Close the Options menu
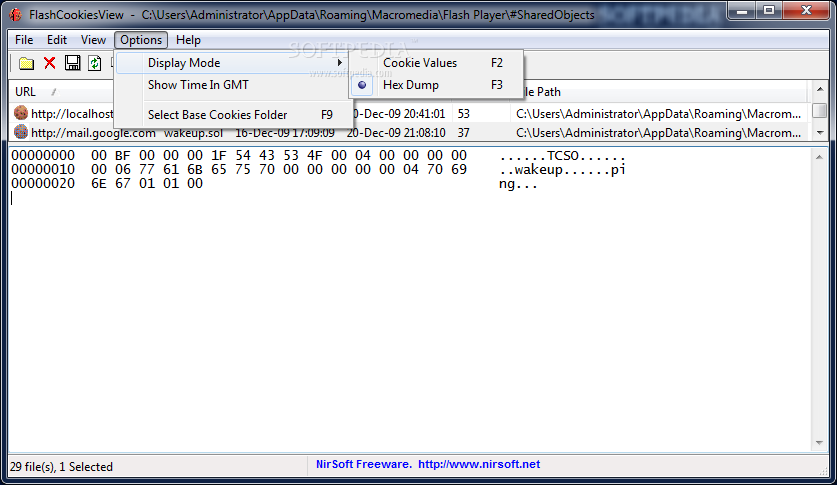This screenshot has width=837, height=485. [141, 40]
